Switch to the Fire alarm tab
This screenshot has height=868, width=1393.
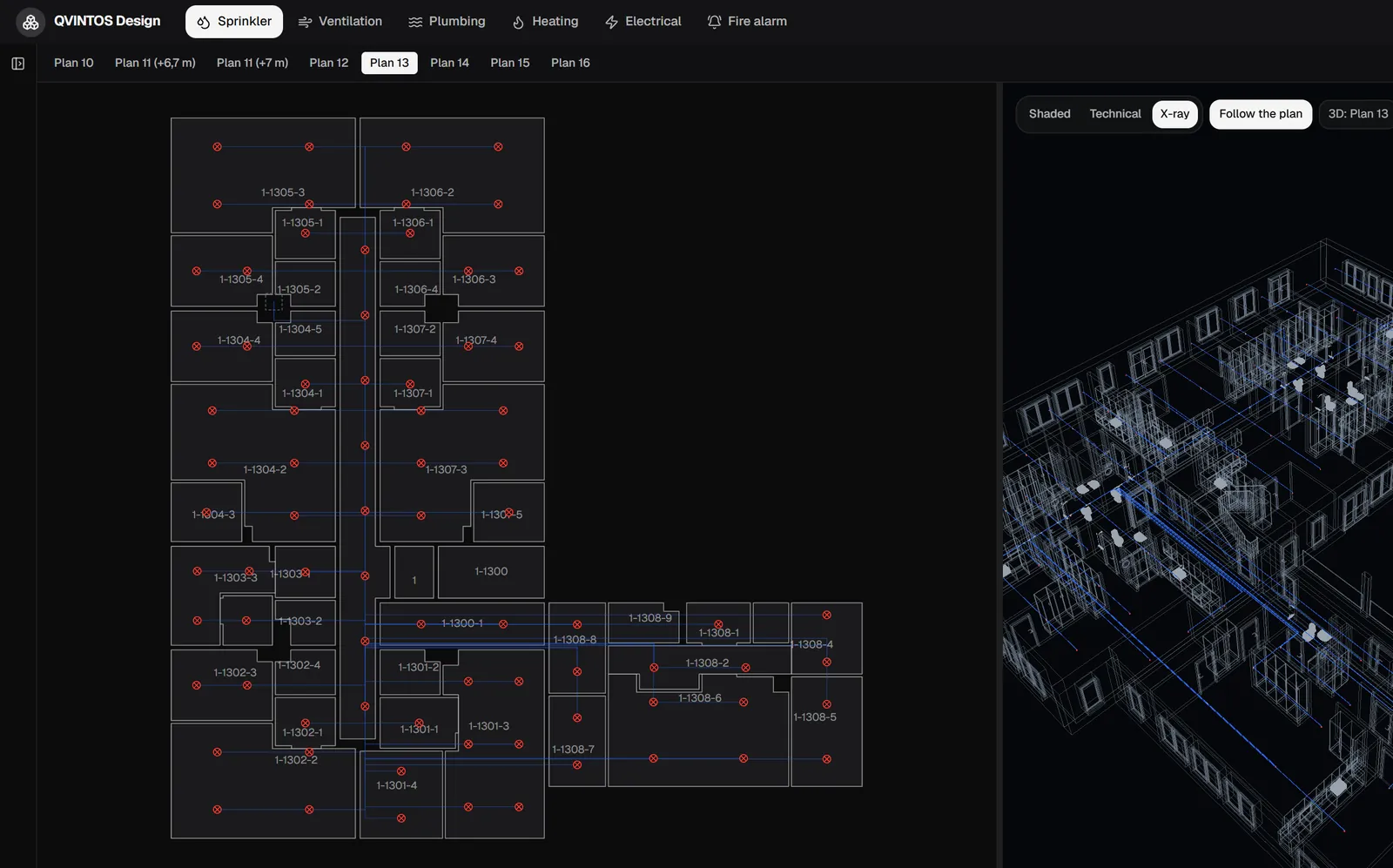tap(747, 22)
